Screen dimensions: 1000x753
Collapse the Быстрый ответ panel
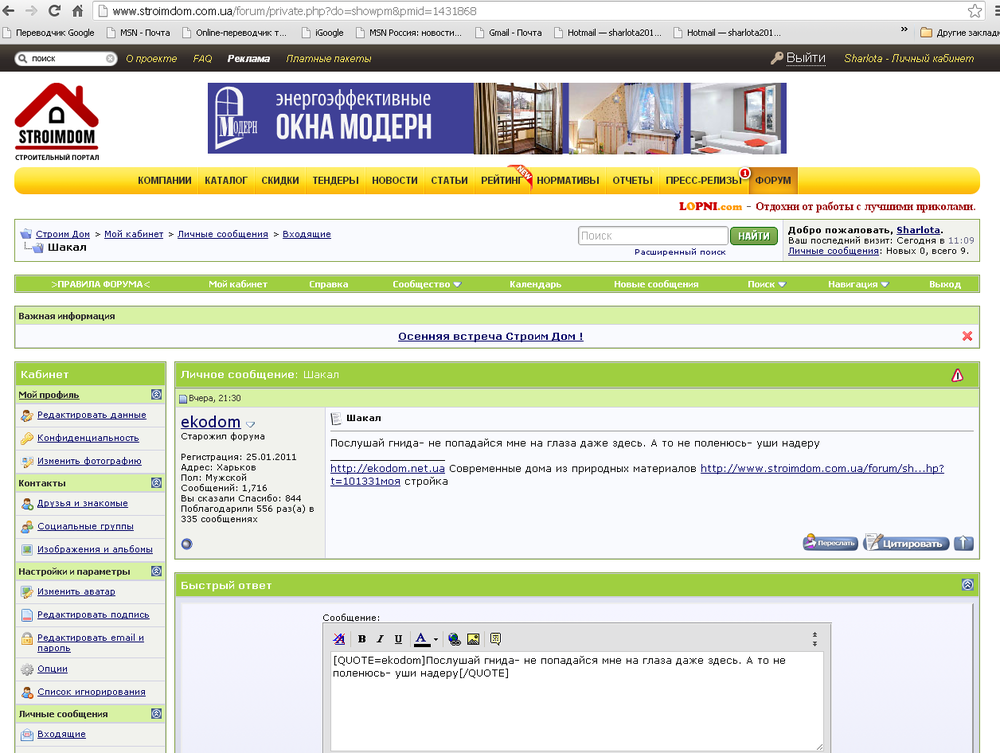967,585
